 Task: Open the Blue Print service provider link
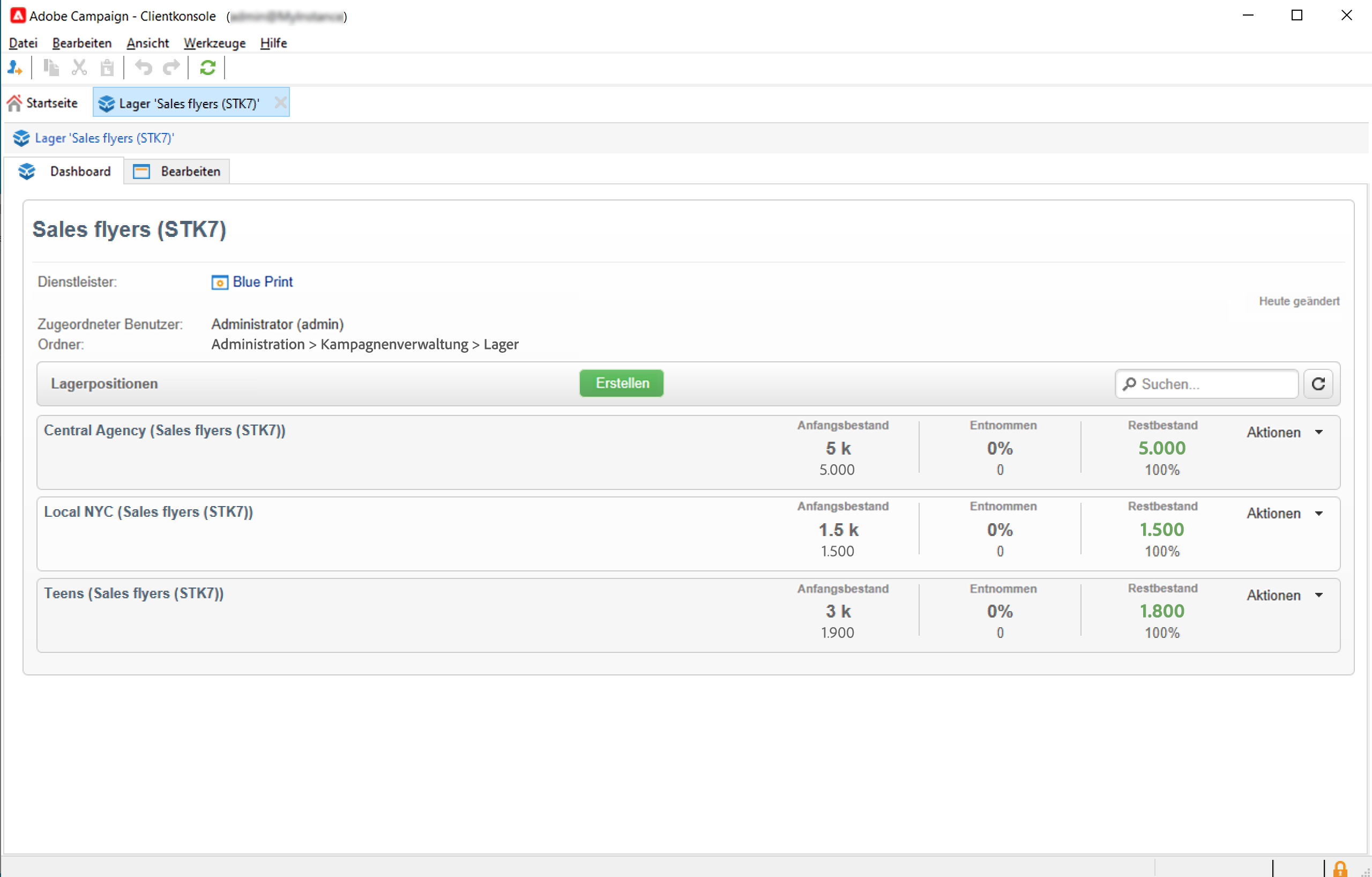pyautogui.click(x=262, y=282)
